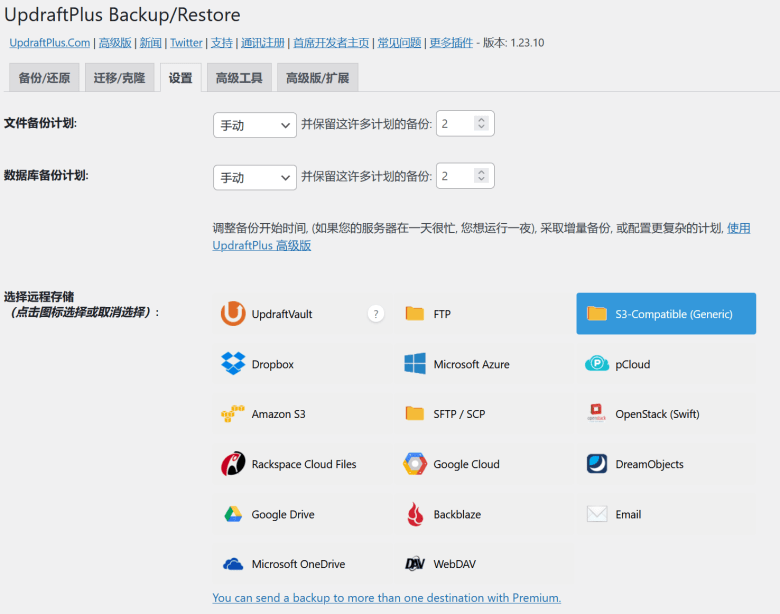Viewport: 780px width, 614px height.
Task: Select the Google Cloud hexagon icon
Action: [x=414, y=464]
